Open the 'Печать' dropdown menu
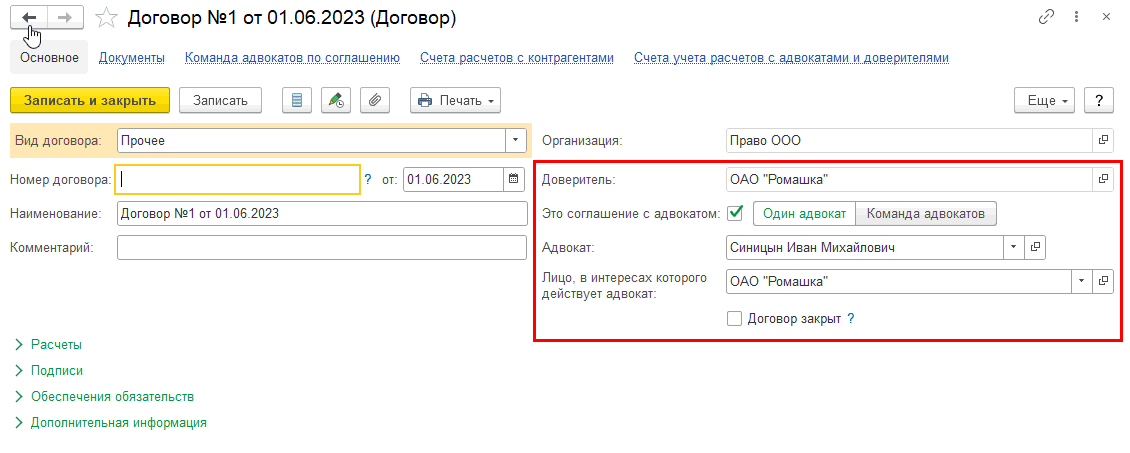 pos(455,100)
